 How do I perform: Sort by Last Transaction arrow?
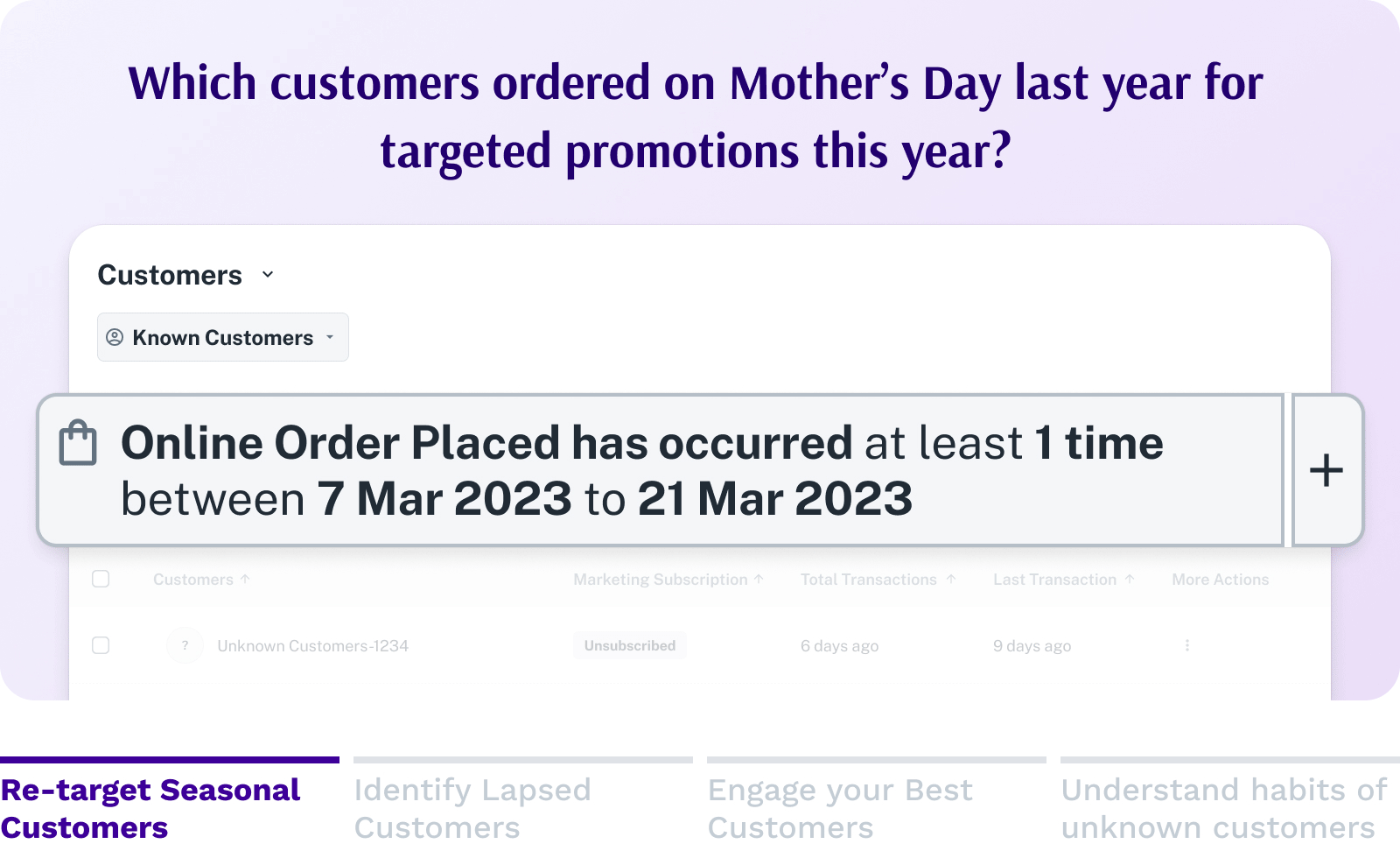(x=1130, y=579)
